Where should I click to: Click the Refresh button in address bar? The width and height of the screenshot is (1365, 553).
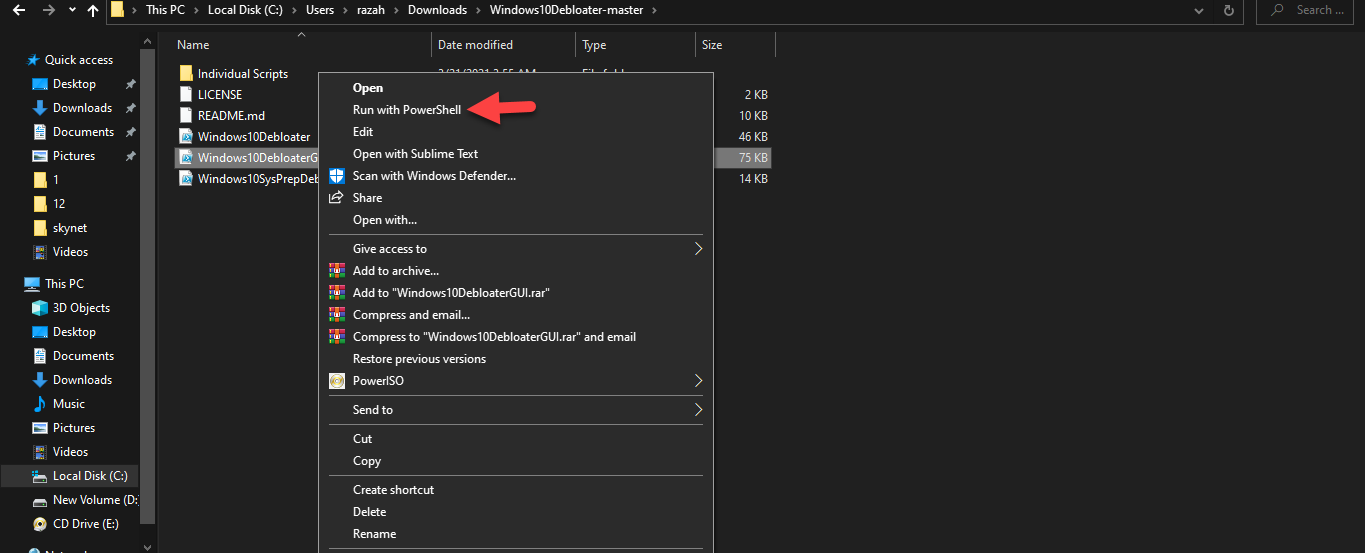tap(1229, 11)
